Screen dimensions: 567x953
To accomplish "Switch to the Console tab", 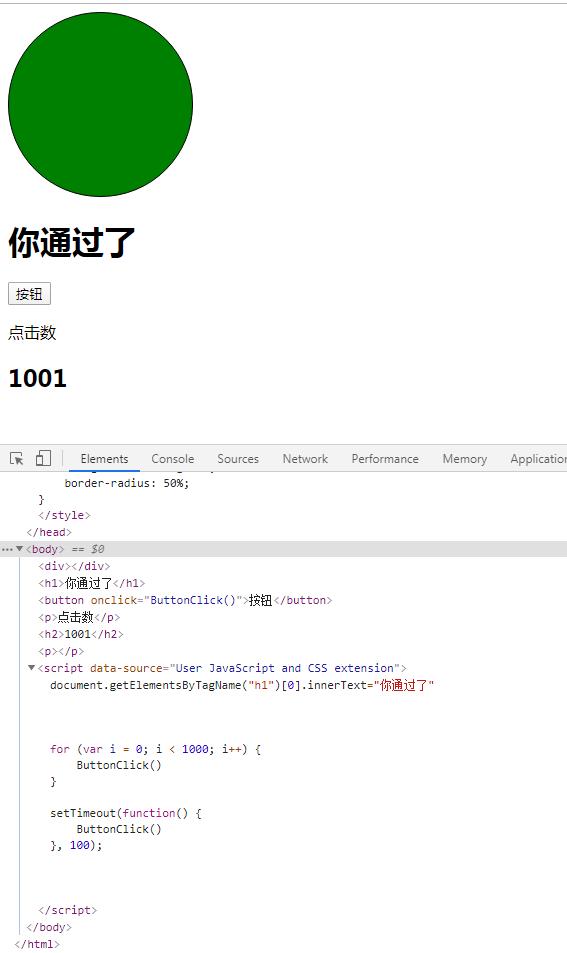I will 173,459.
